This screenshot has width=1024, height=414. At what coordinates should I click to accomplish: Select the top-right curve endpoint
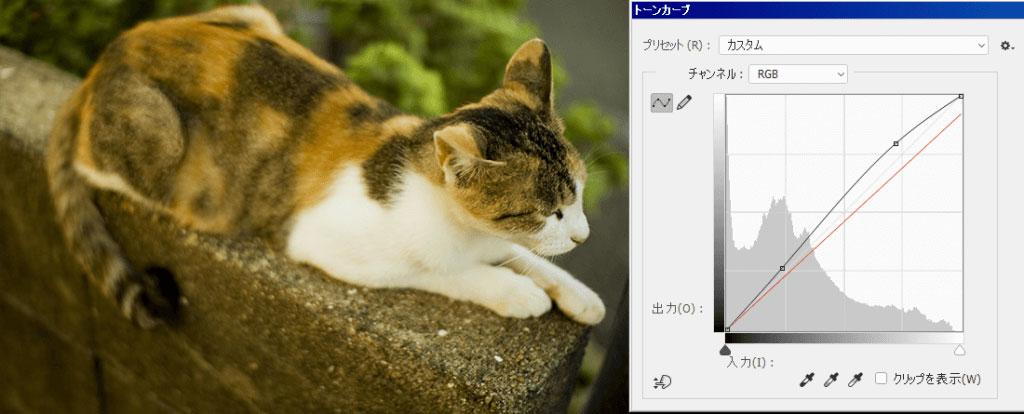(x=960, y=97)
